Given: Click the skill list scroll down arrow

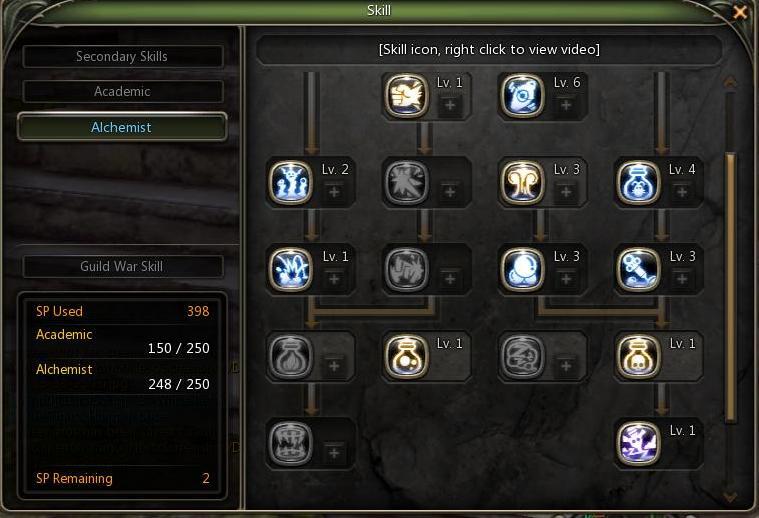Looking at the screenshot, I should click(730, 497).
